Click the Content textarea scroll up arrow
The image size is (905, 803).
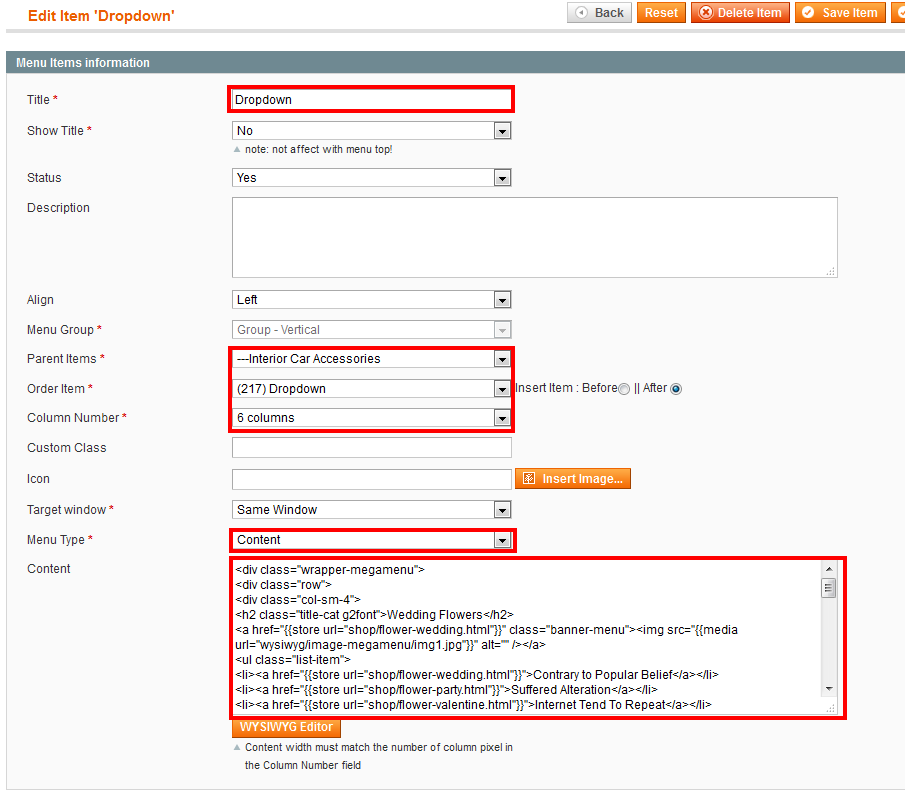[x=829, y=569]
